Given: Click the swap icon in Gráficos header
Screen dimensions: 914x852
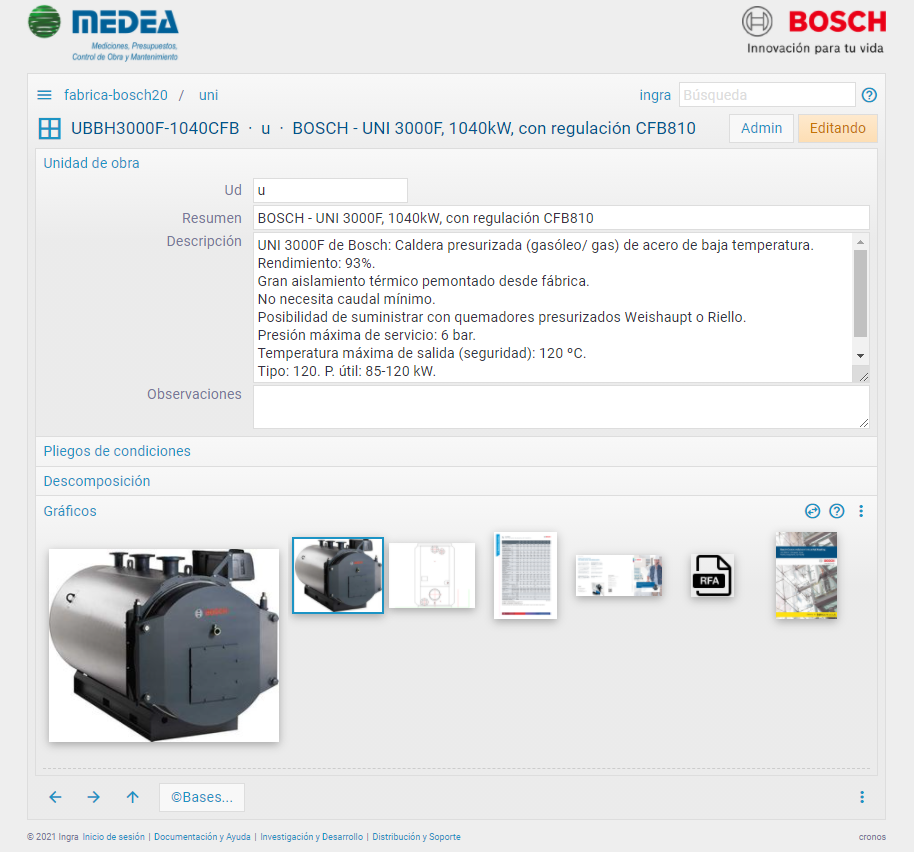Looking at the screenshot, I should [812, 511].
